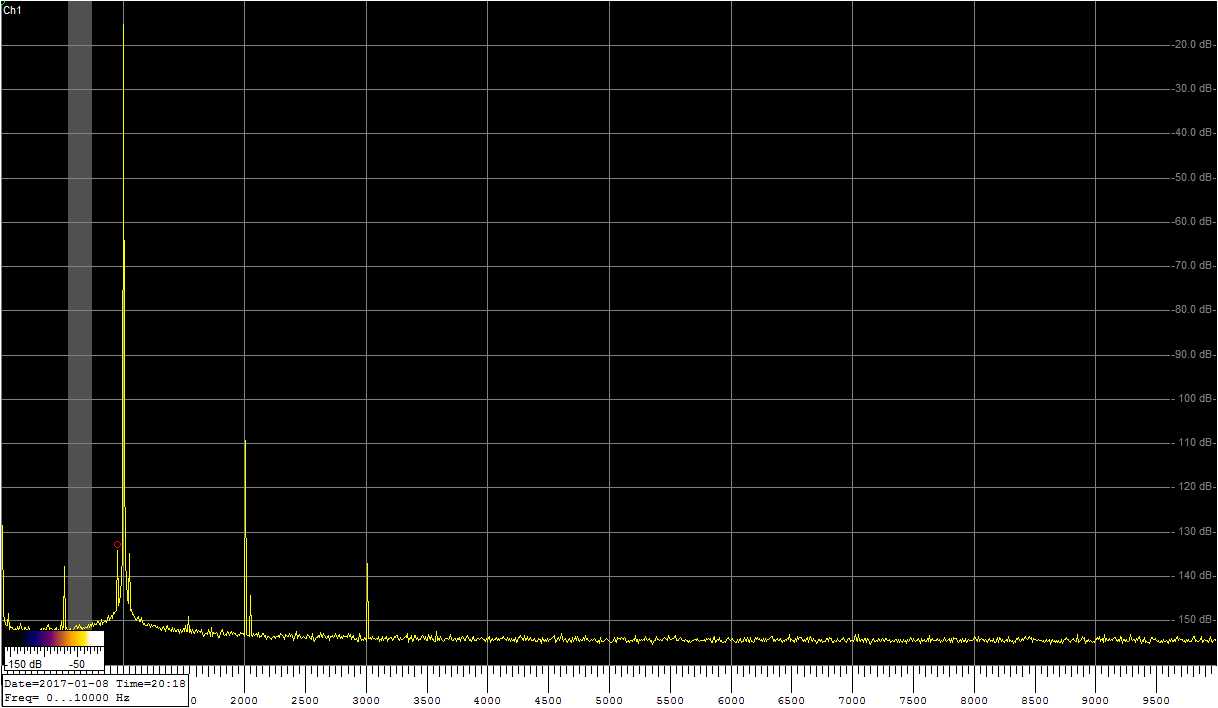1218x708 pixels.
Task: Click the 9500 Hz frequency axis label
Action: [1157, 701]
